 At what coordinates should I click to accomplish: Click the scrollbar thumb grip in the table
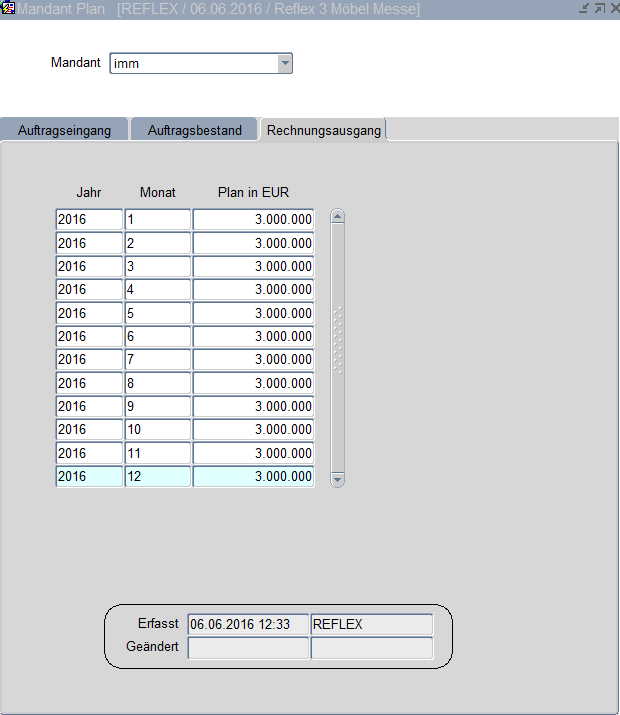tap(337, 340)
